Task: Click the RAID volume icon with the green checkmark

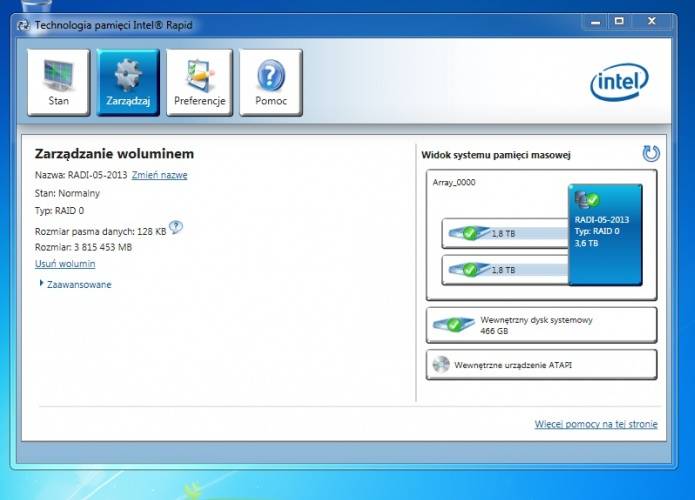Action: (x=586, y=200)
